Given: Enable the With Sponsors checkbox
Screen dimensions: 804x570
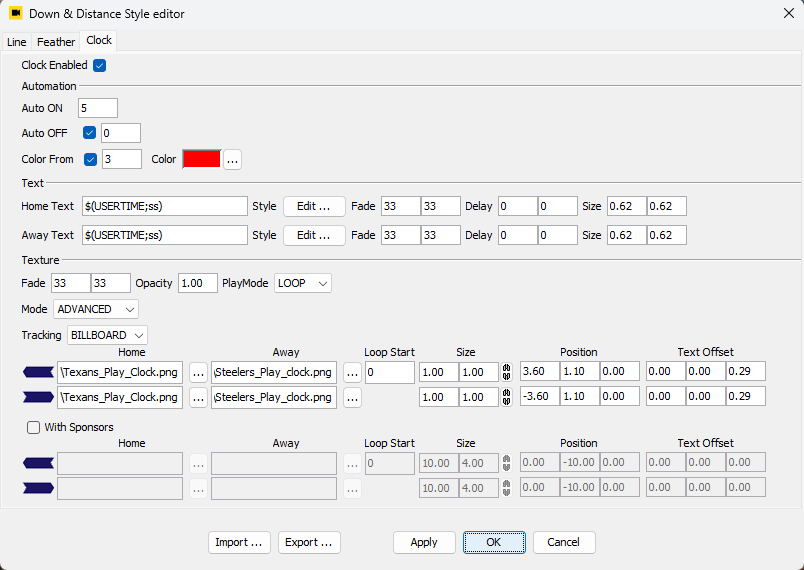Looking at the screenshot, I should click(x=34, y=428).
